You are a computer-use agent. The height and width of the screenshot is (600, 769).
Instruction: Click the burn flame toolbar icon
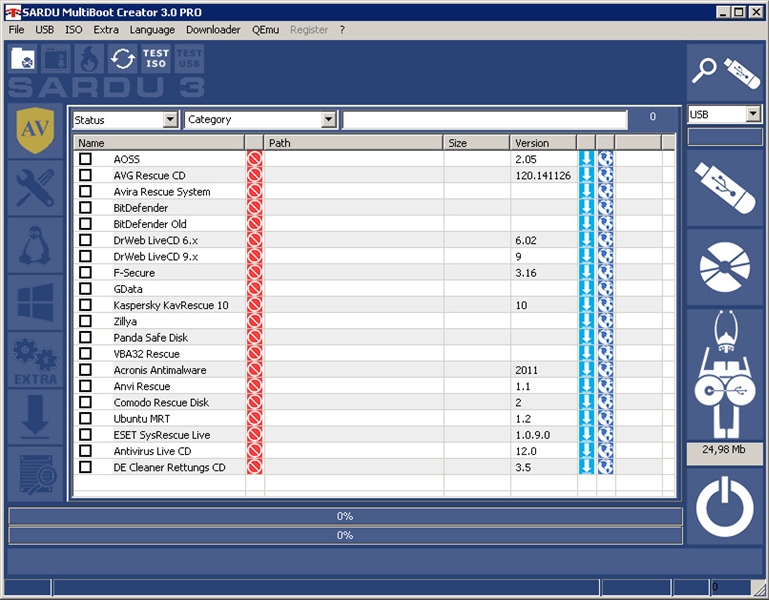(x=89, y=59)
